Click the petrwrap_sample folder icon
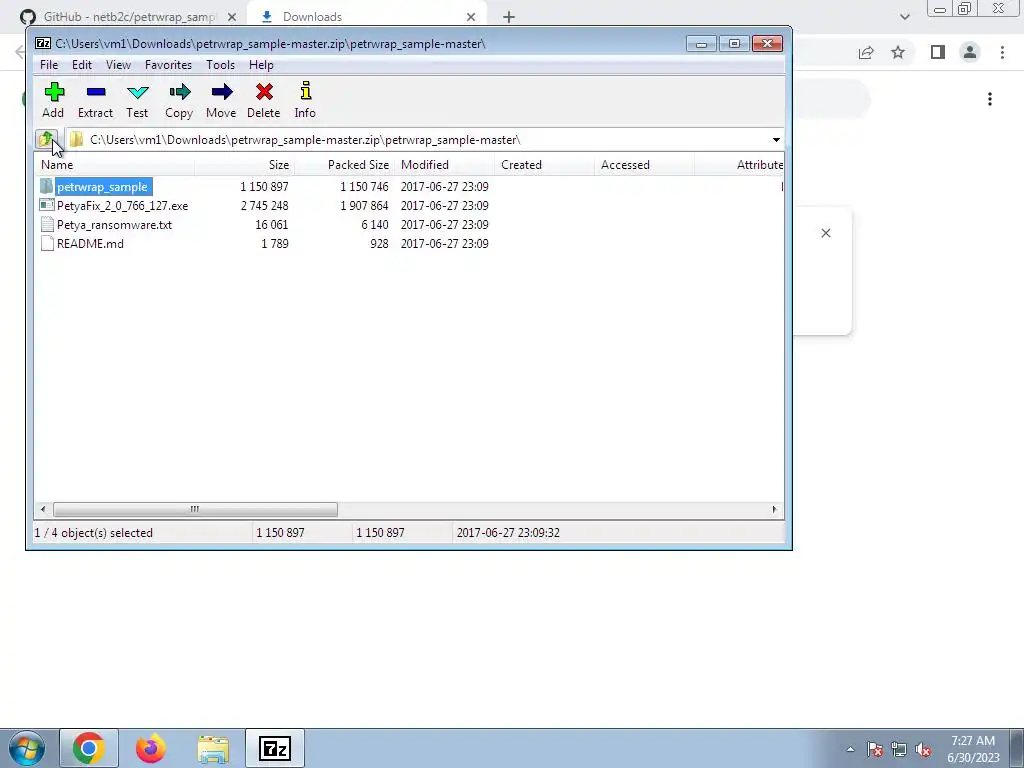The width and height of the screenshot is (1024, 768). click(46, 186)
